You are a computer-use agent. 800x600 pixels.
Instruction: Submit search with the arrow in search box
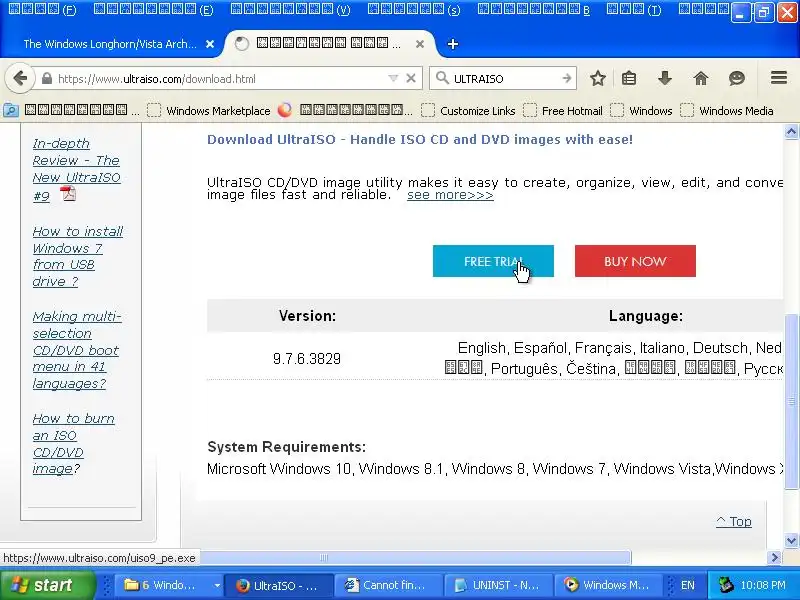[x=567, y=79]
